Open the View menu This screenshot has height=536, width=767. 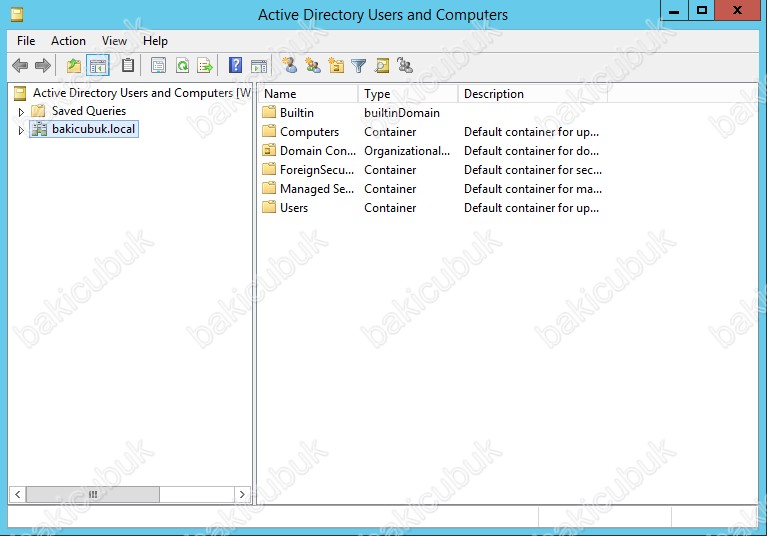pos(114,41)
